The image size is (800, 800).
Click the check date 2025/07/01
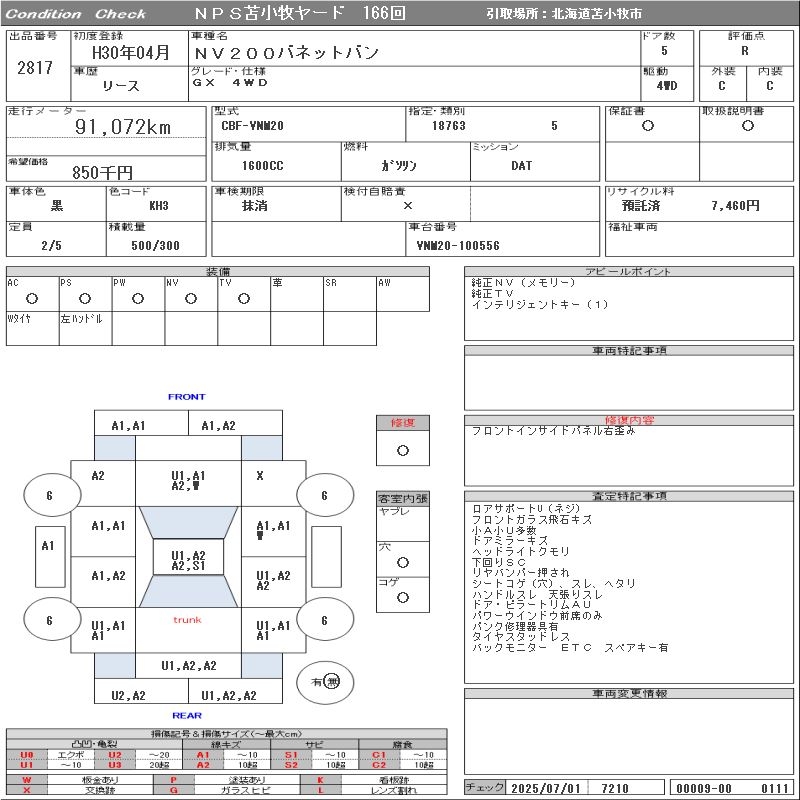[x=546, y=788]
